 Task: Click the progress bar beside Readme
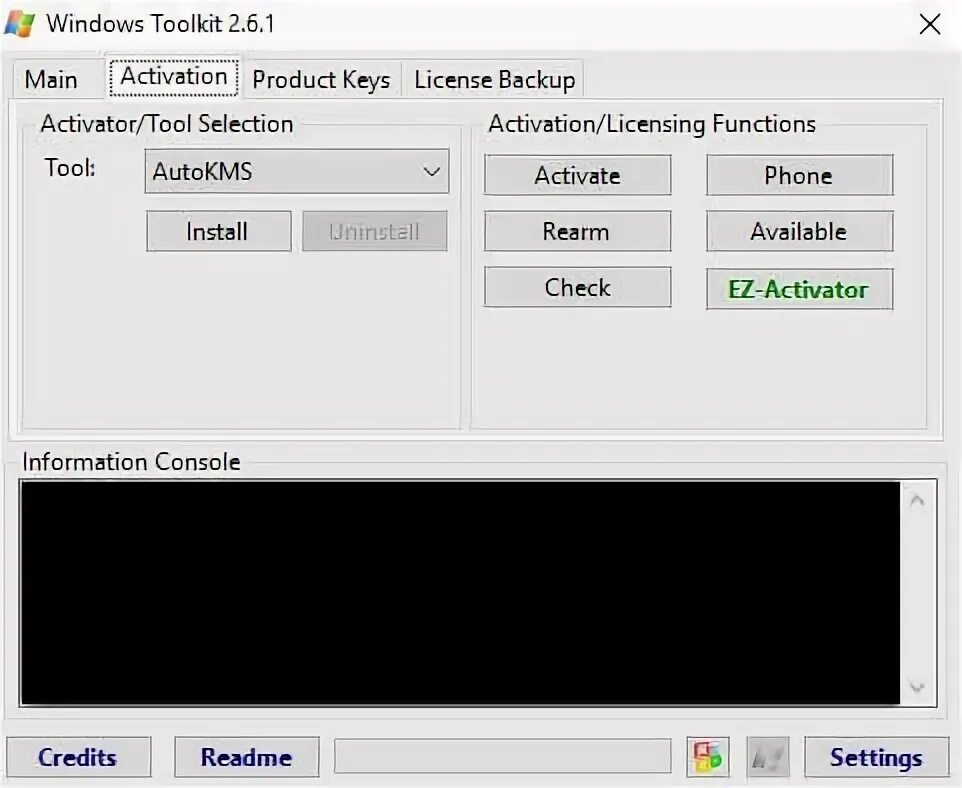tap(502, 756)
